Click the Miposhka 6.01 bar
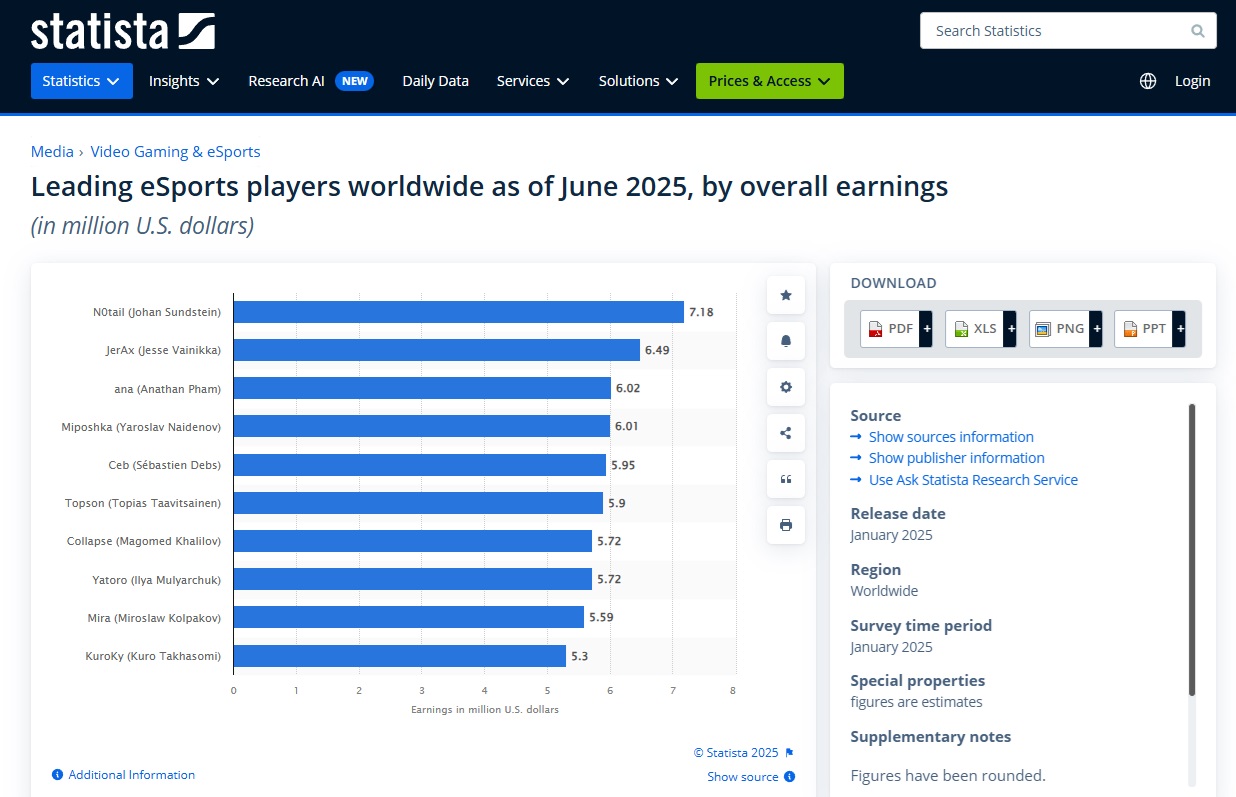 pyautogui.click(x=422, y=426)
